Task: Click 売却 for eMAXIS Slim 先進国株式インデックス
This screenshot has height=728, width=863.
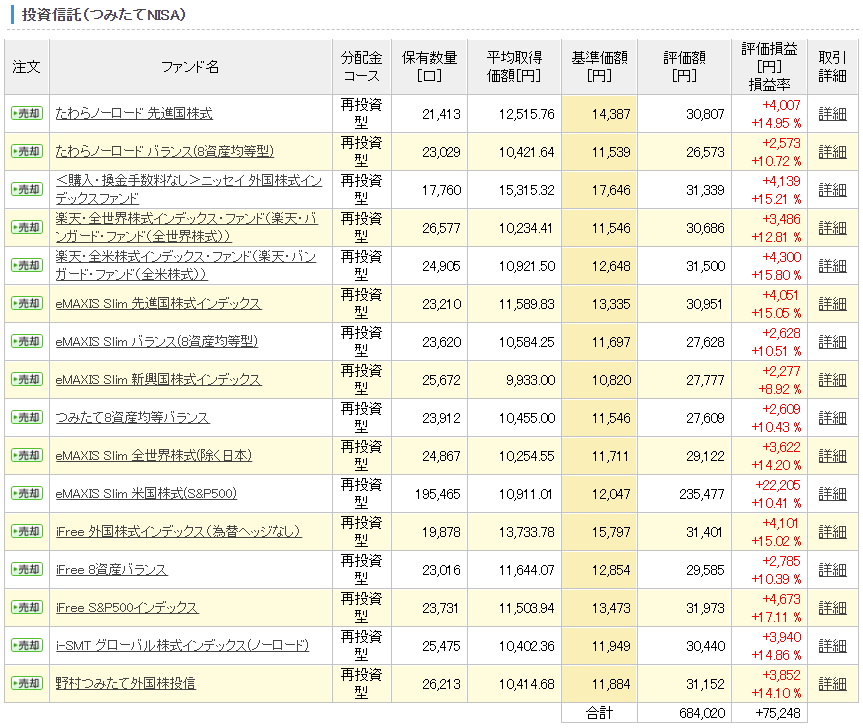Action: coord(27,303)
